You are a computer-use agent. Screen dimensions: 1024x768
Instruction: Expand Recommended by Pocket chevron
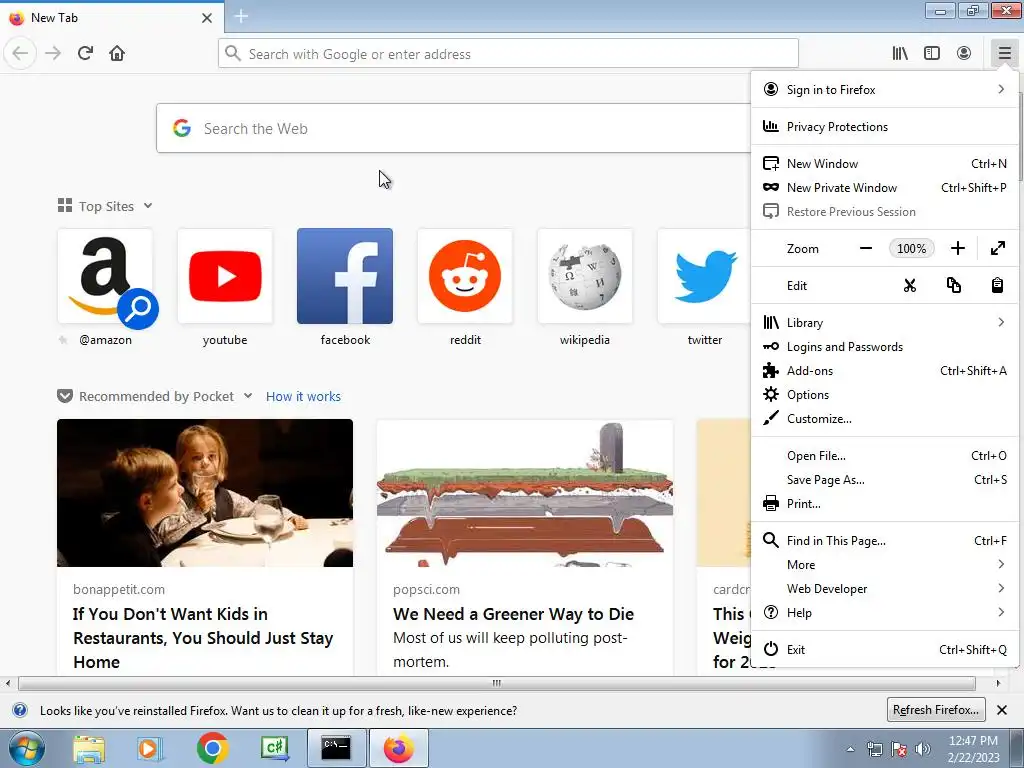tap(248, 396)
